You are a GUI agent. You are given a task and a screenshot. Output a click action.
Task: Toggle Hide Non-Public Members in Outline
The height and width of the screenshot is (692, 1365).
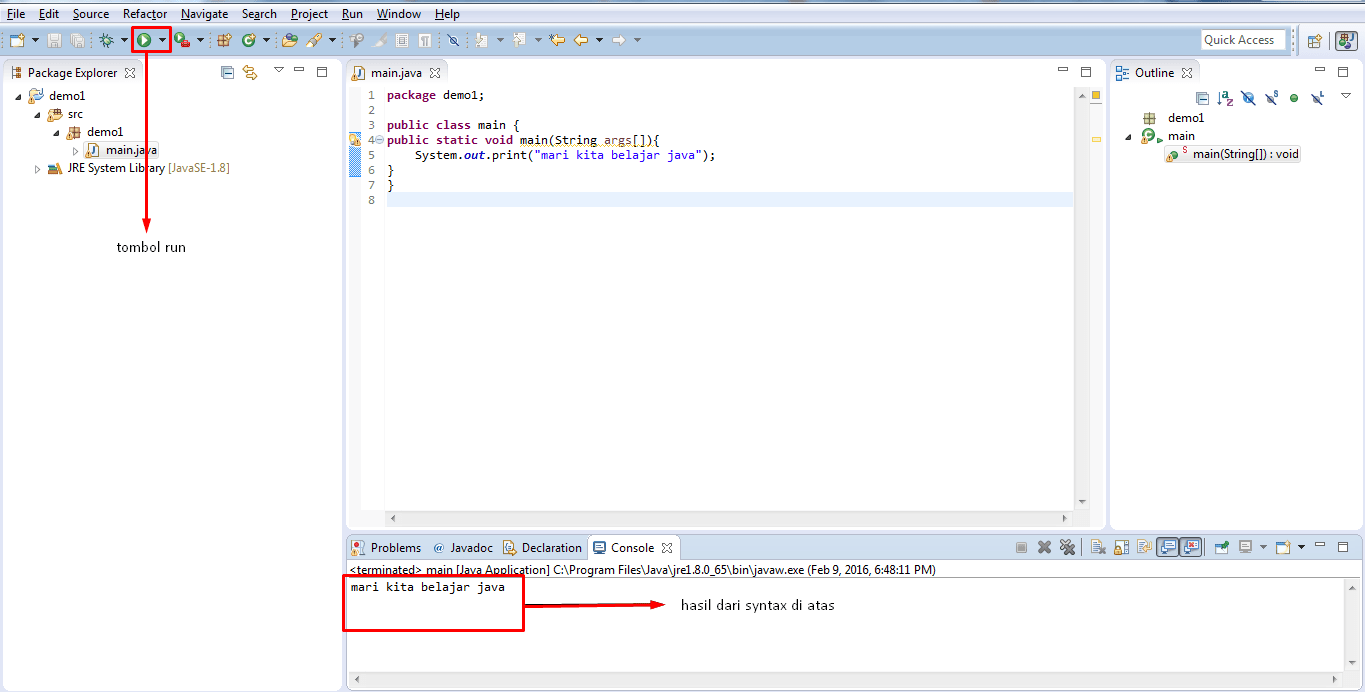click(x=1294, y=98)
